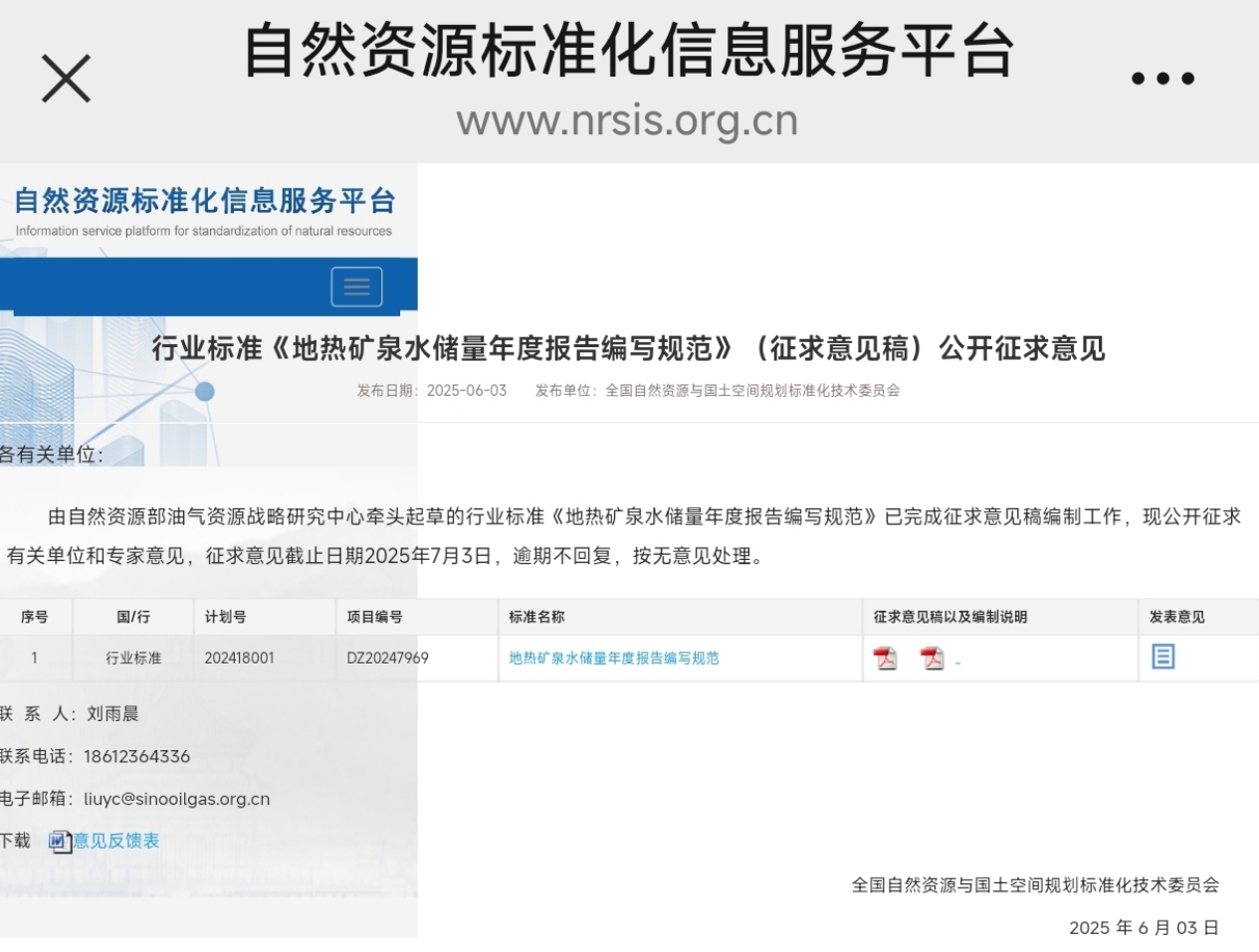
Task: Expand the hamburger navigation menu
Action: (356, 287)
